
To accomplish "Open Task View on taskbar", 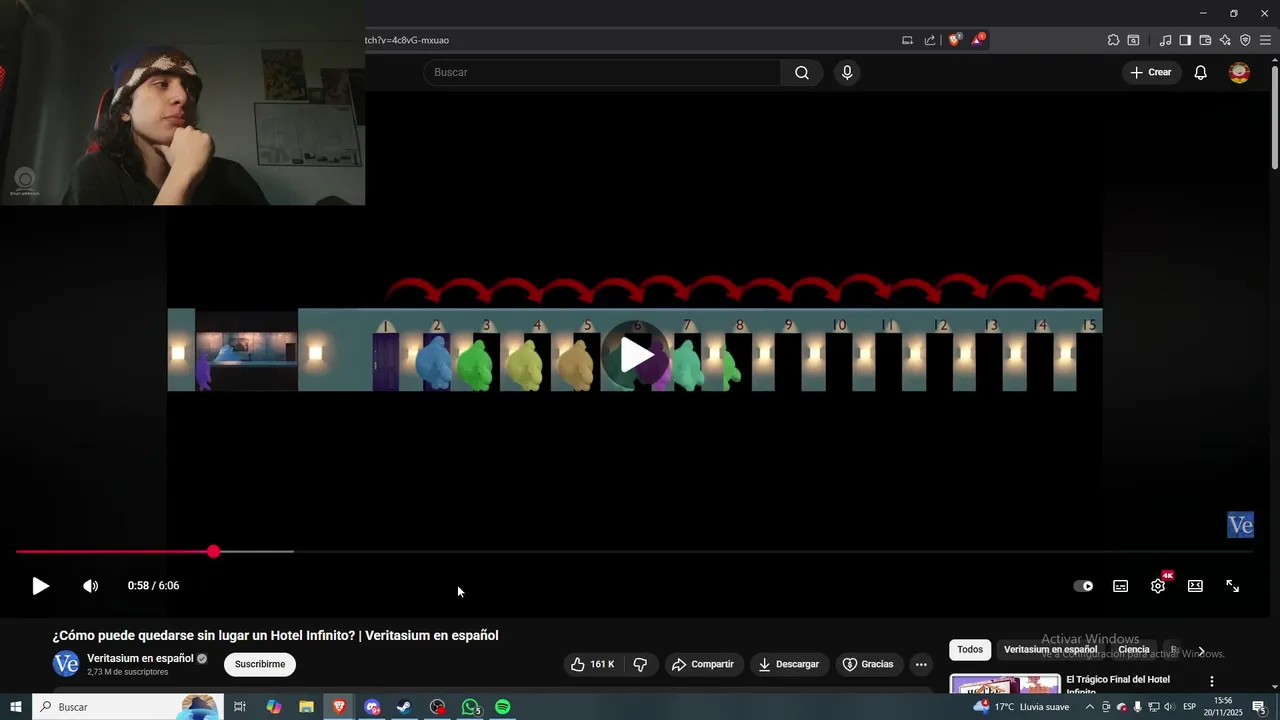I will tap(240, 707).
